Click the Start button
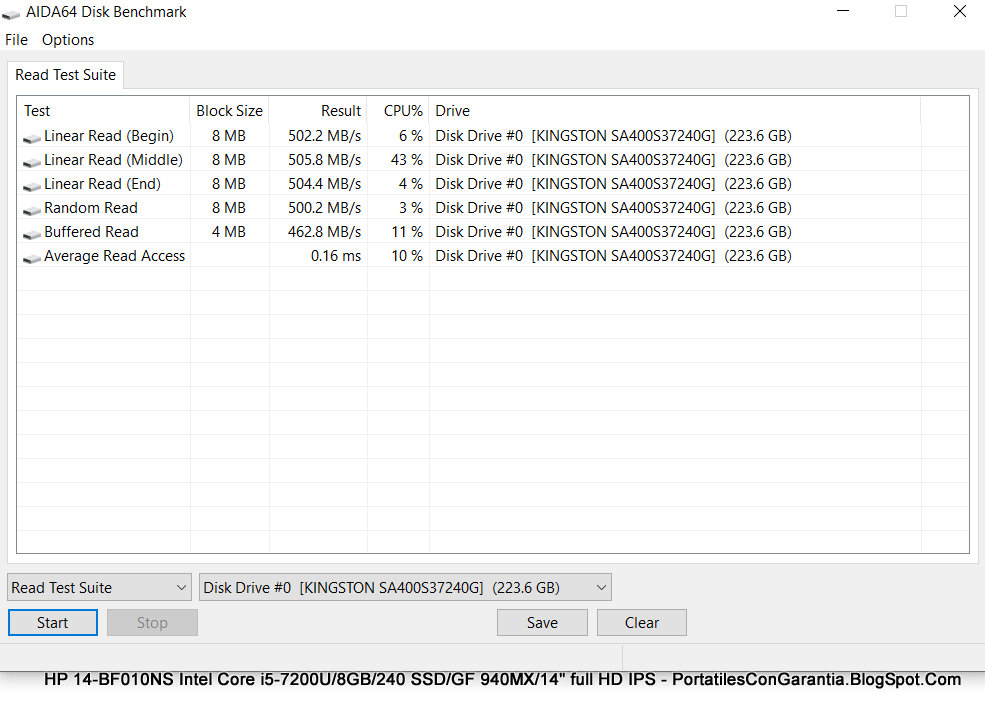 (x=53, y=622)
